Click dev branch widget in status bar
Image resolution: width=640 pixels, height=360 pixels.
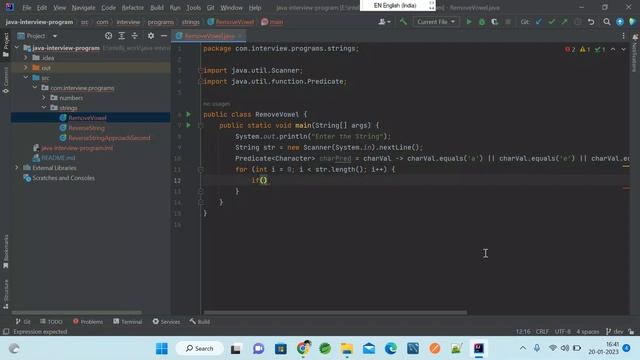tap(615, 331)
